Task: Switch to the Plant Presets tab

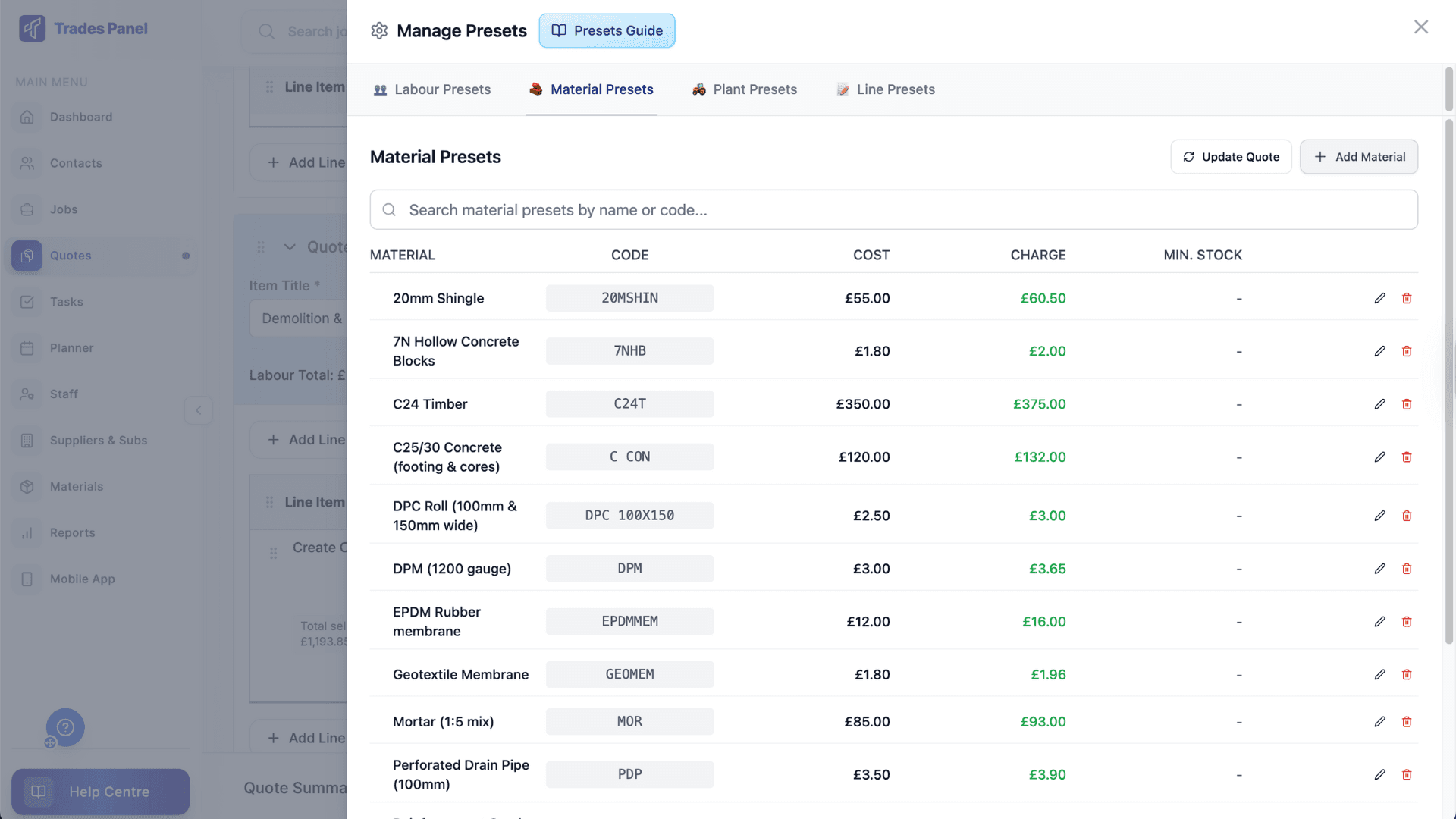Action: (744, 89)
